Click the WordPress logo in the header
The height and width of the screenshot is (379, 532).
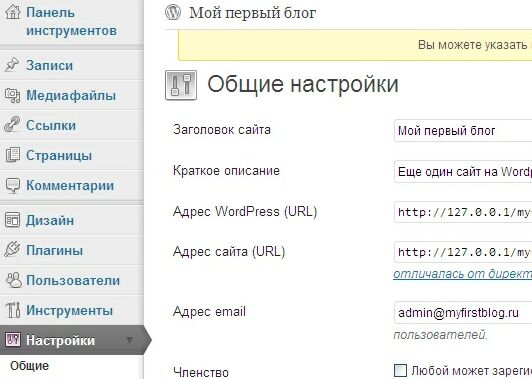coord(173,12)
